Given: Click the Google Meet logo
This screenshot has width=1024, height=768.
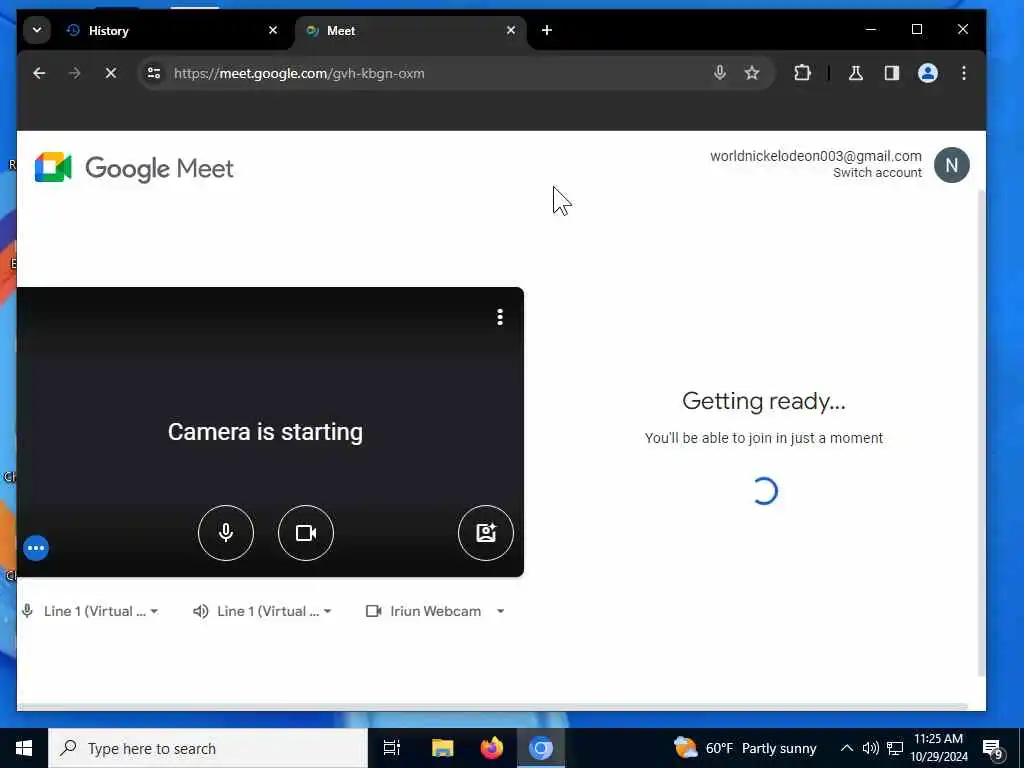Looking at the screenshot, I should [134, 168].
